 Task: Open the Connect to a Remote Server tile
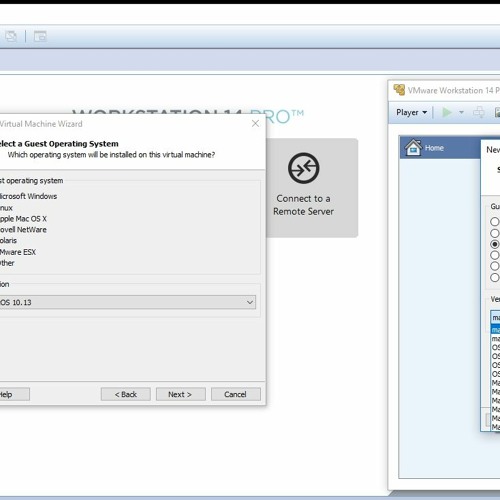312,188
